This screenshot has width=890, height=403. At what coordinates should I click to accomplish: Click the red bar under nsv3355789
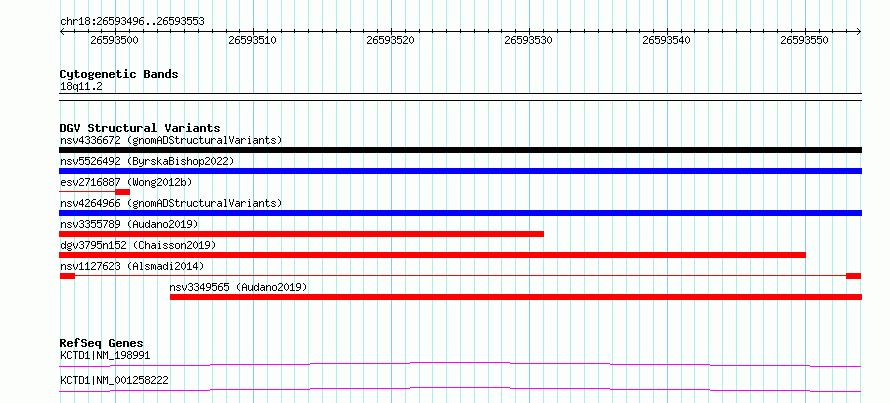click(301, 234)
